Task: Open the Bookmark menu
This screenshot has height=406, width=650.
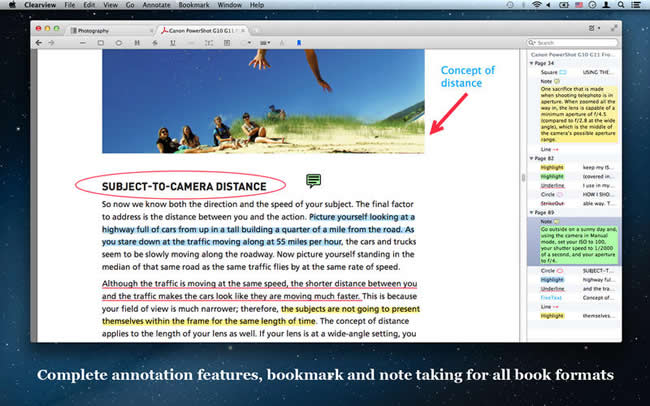Action: pos(194,5)
